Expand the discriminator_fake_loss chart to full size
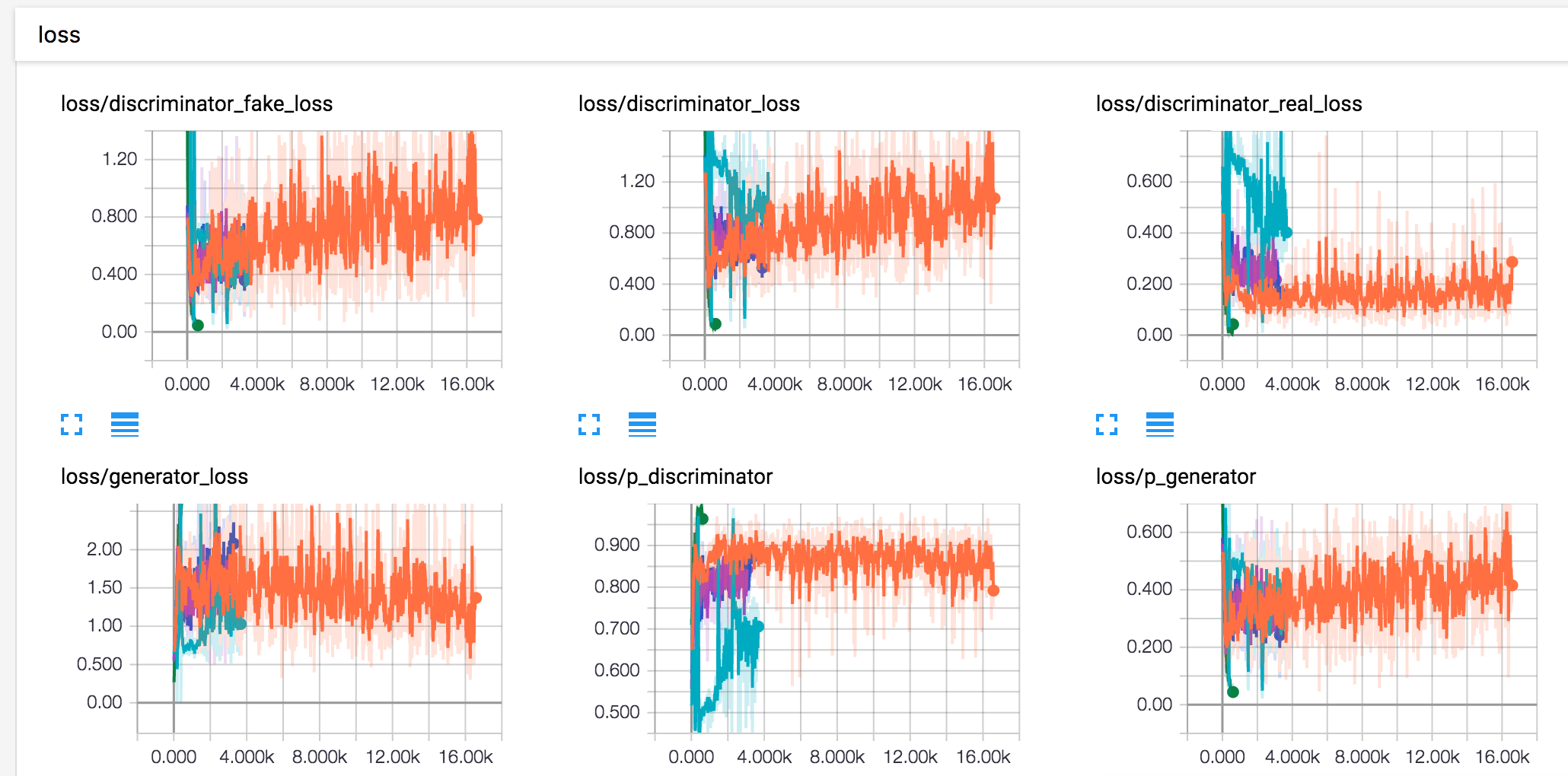 tap(72, 425)
